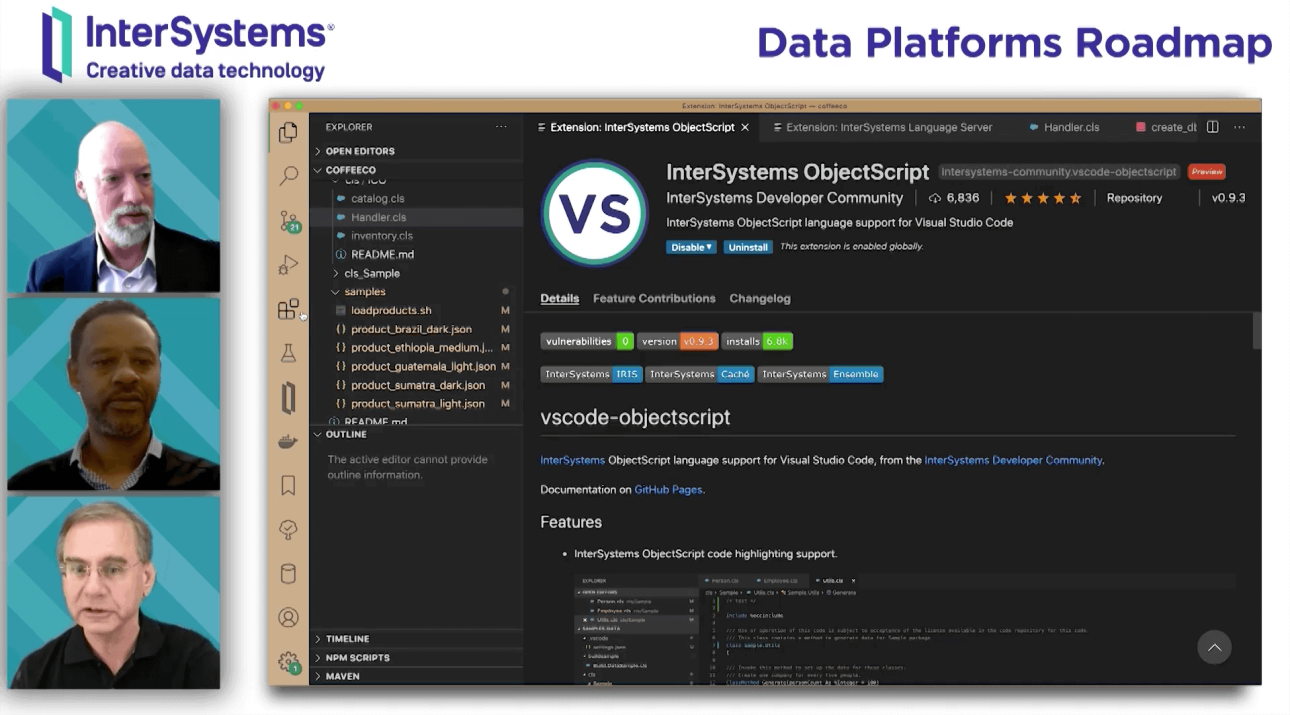Open the Explorer view in activity bar
This screenshot has width=1290, height=715.
(289, 132)
